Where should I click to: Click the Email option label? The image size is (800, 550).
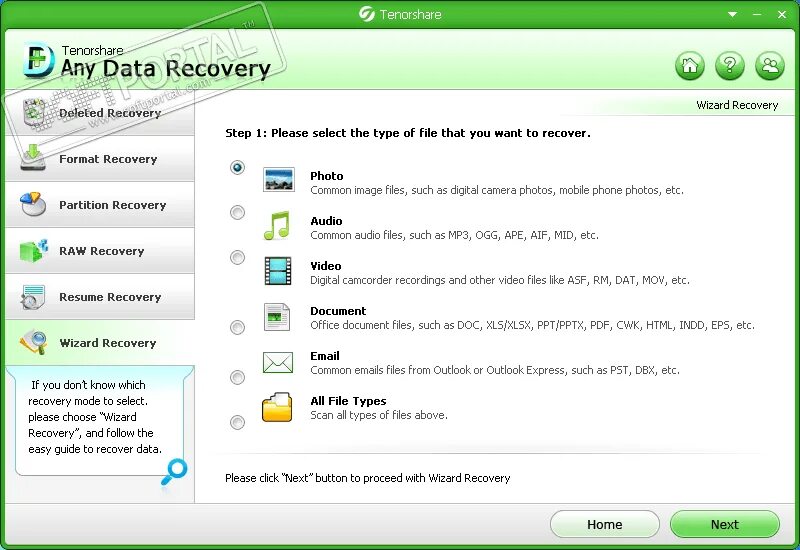point(324,356)
